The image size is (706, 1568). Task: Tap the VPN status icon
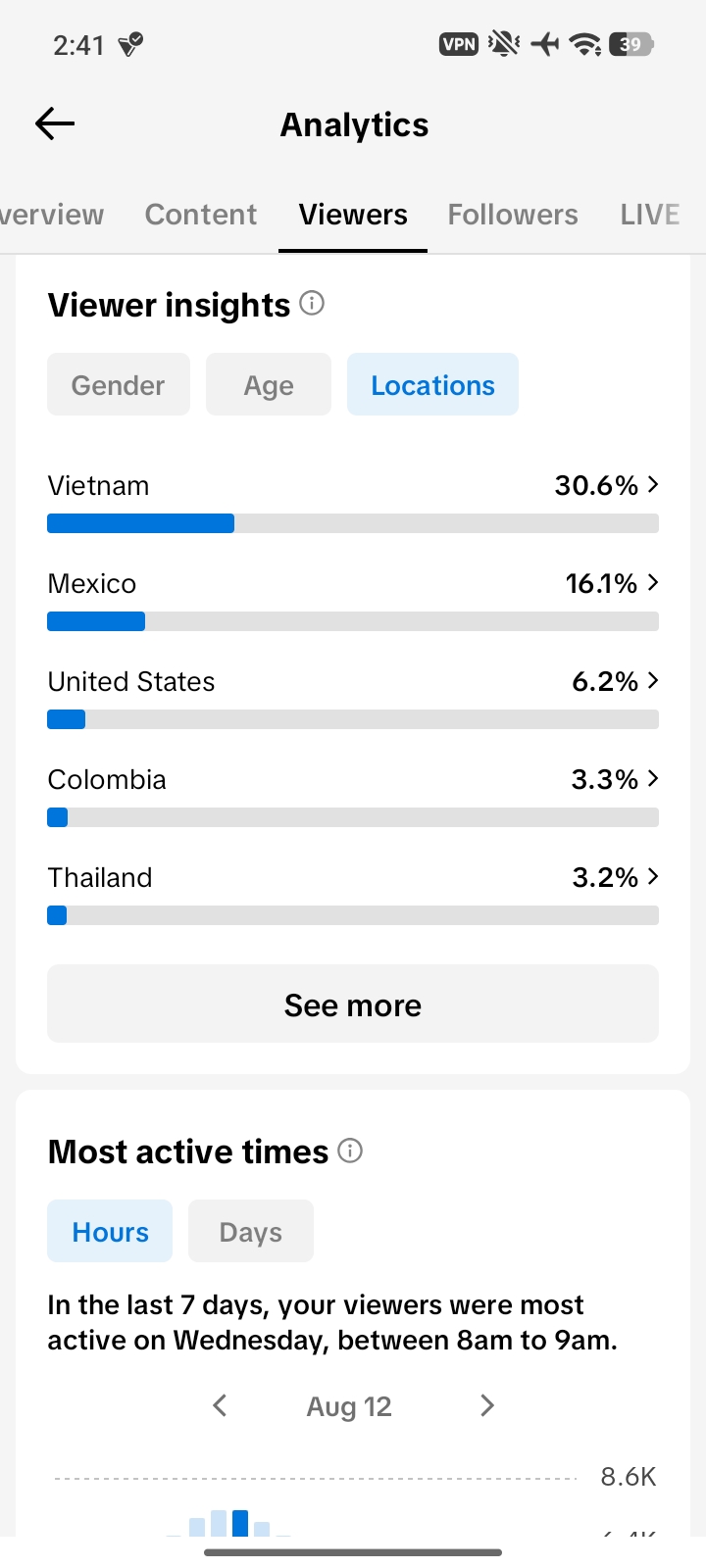pos(459,44)
